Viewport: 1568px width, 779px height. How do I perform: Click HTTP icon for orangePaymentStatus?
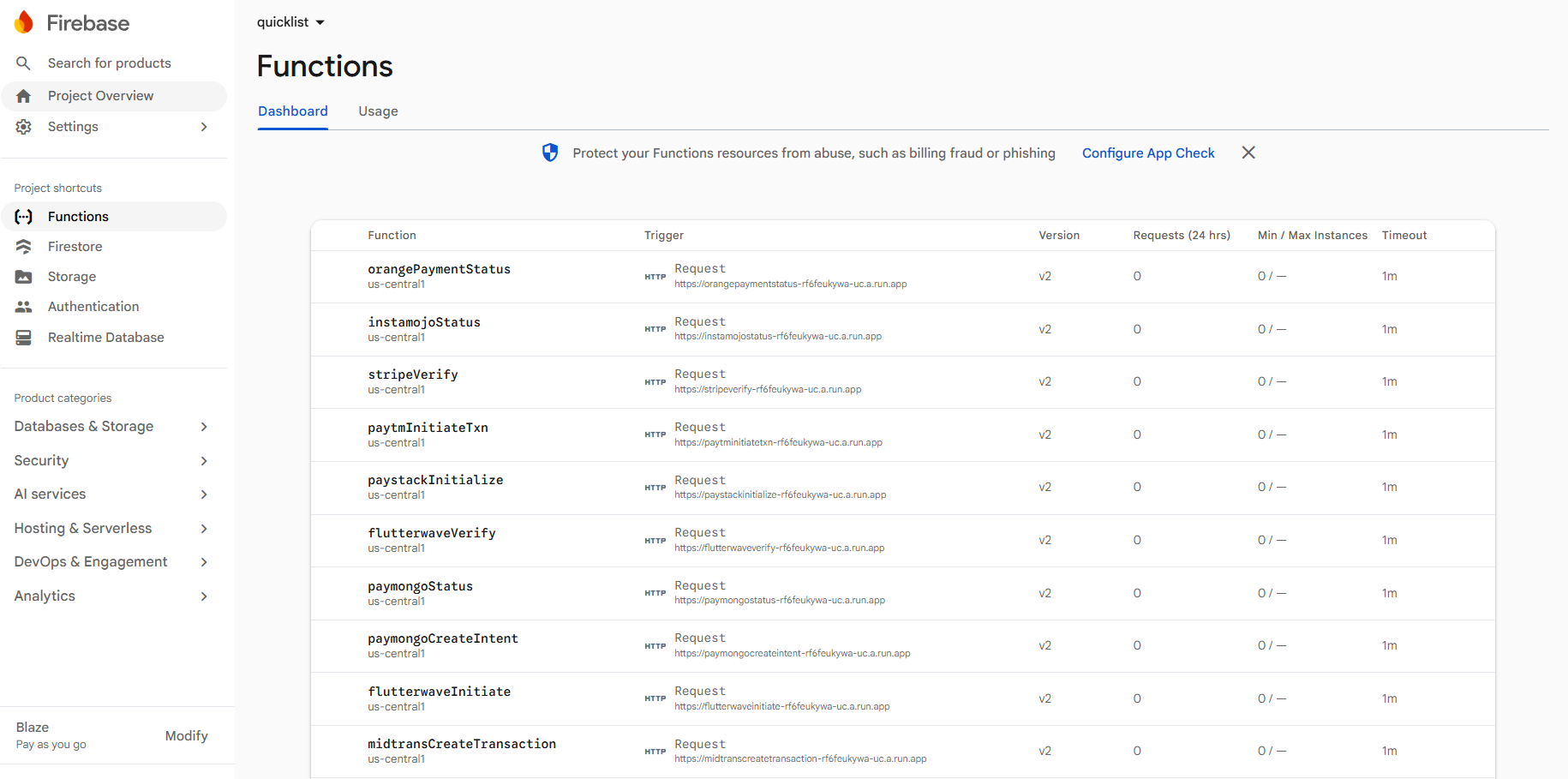[x=655, y=277]
